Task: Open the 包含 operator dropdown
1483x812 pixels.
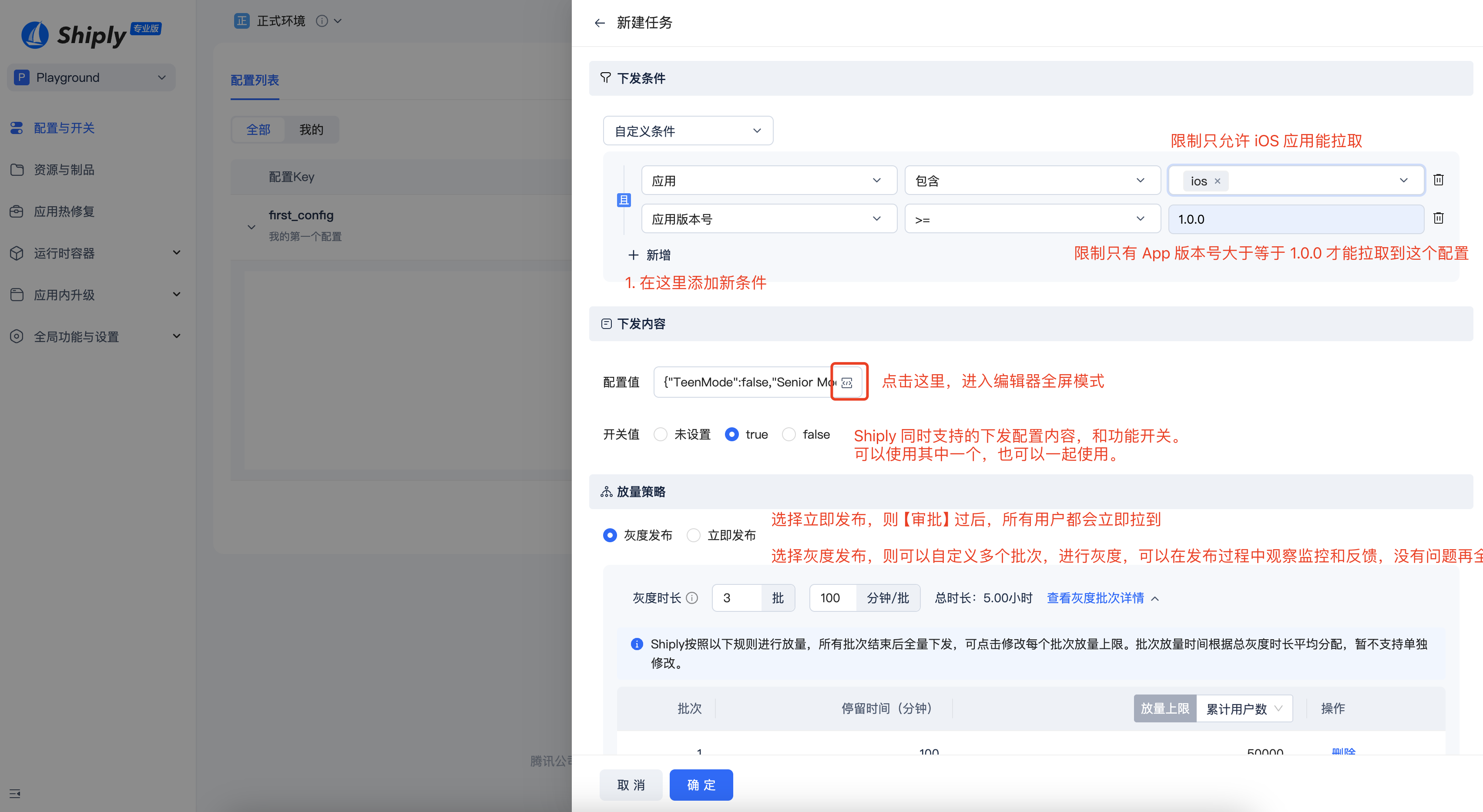Action: 1031,180
